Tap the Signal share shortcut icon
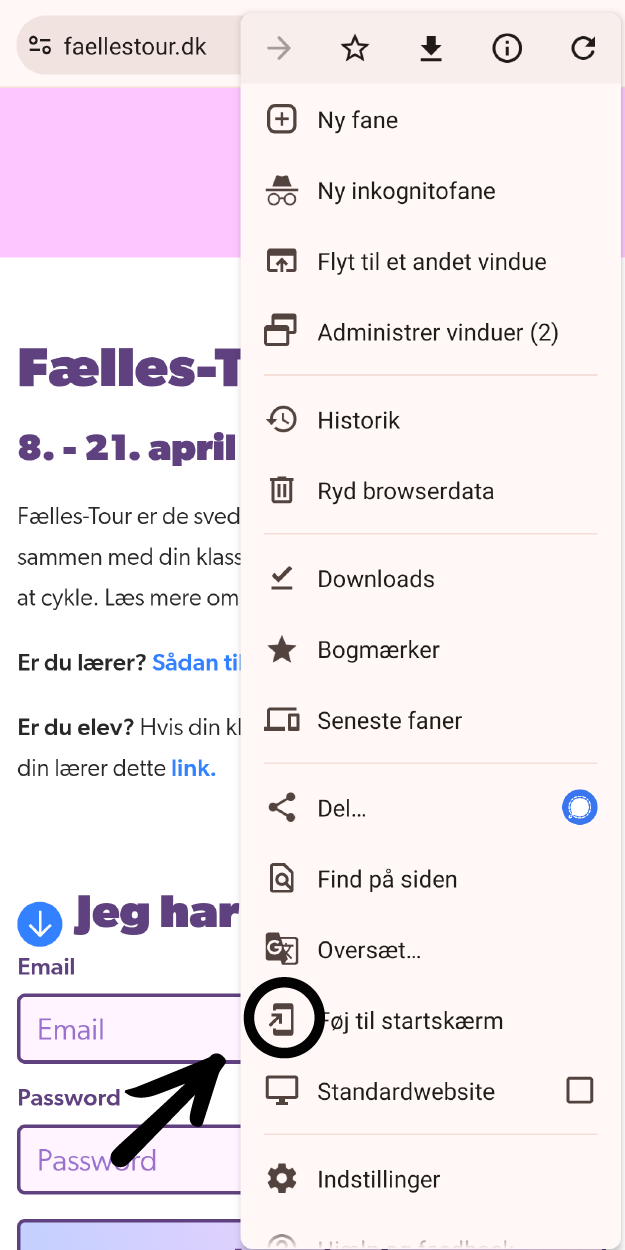625x1250 pixels. [580, 807]
